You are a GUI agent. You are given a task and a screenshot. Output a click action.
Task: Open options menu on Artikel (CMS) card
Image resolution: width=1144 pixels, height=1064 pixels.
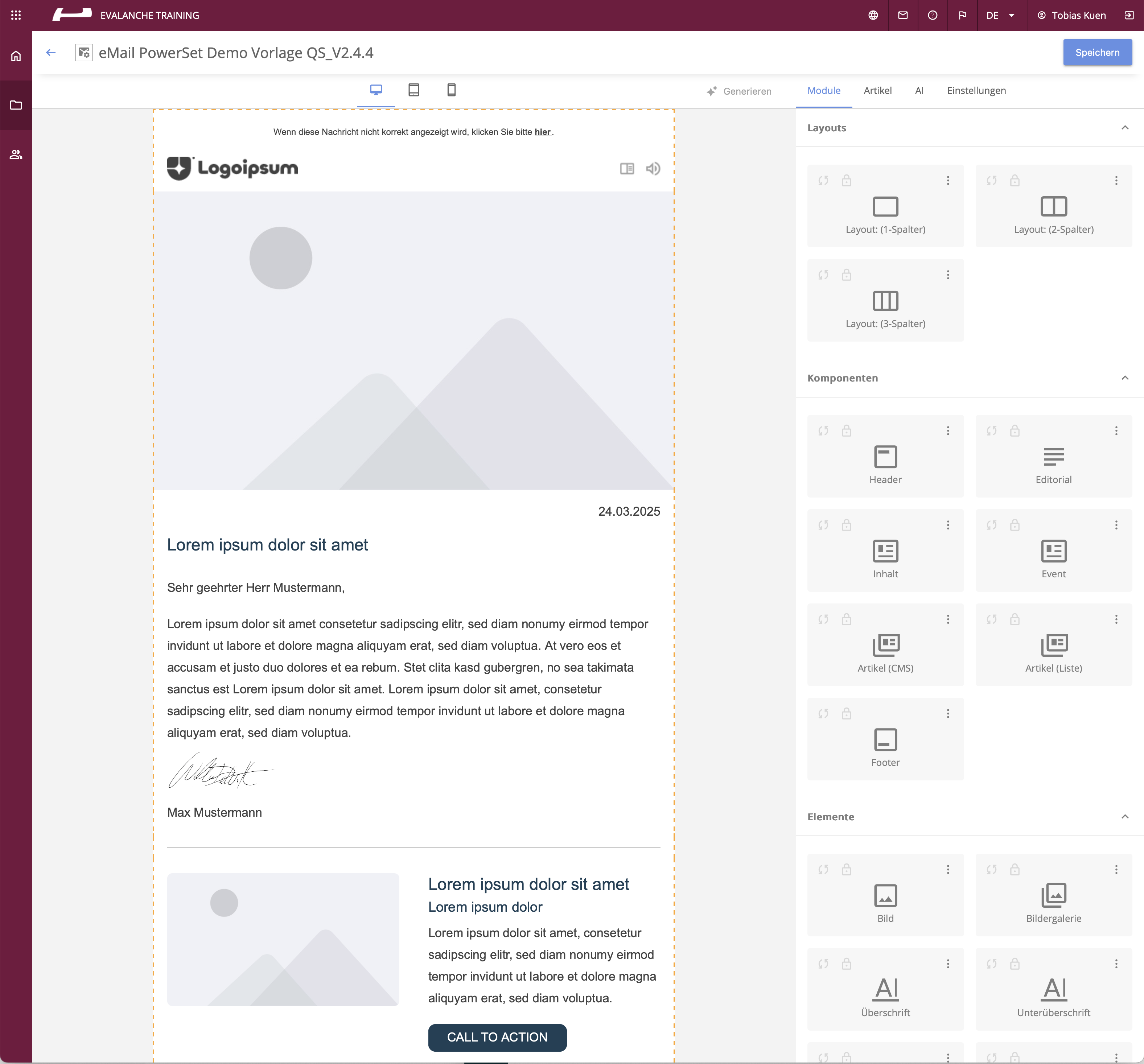point(948,620)
